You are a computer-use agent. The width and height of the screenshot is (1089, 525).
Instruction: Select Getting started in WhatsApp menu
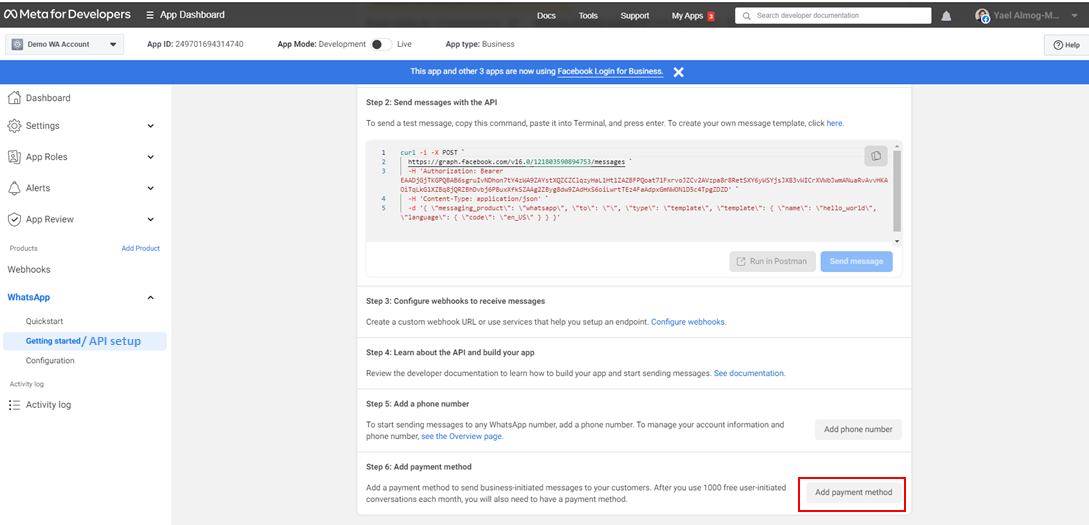click(x=85, y=341)
